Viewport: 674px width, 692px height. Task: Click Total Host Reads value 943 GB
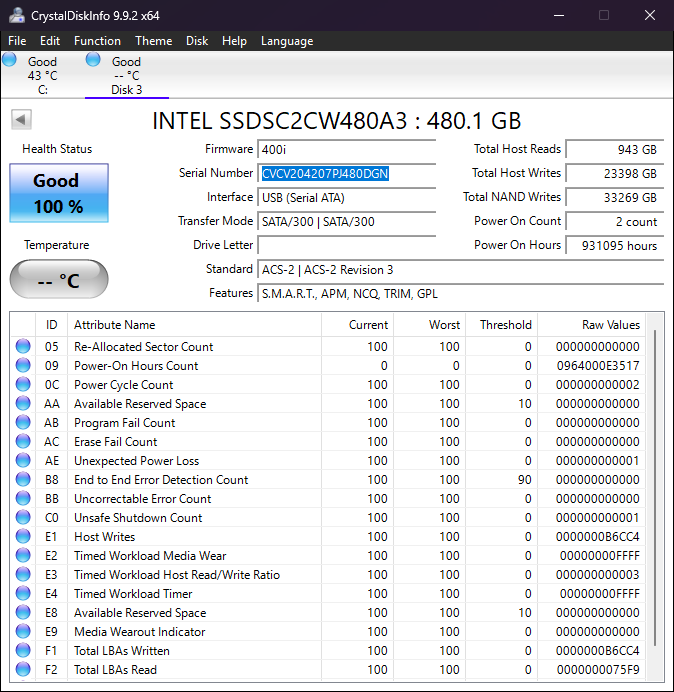point(614,150)
